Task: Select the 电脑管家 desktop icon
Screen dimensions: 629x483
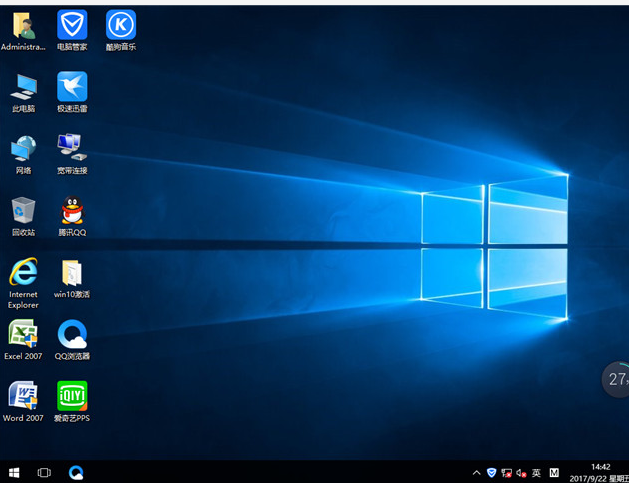Action: pos(72,27)
